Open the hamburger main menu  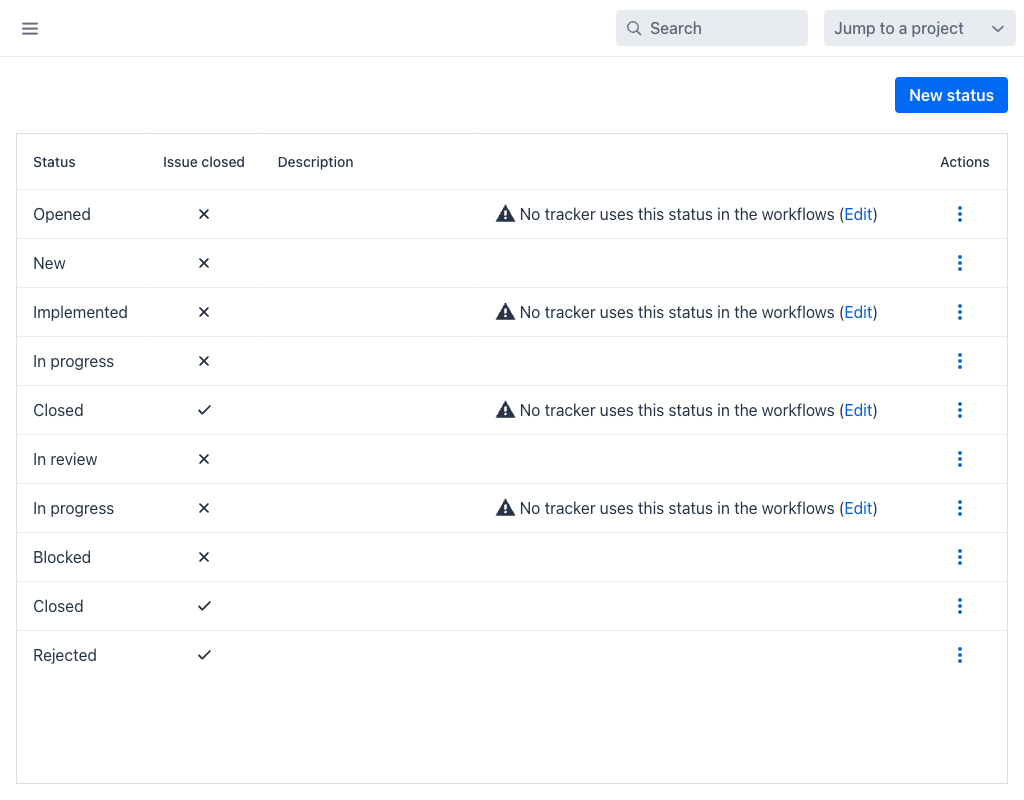tap(30, 28)
